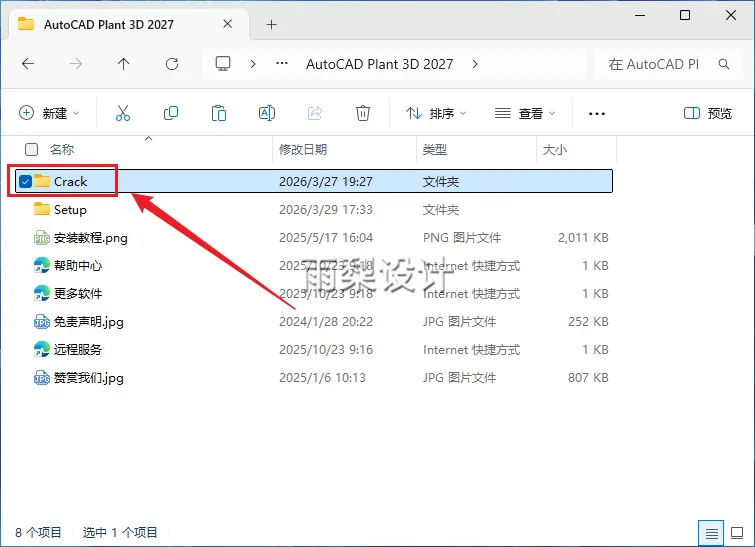Click the search magnifier icon
The width and height of the screenshot is (755, 547).
point(724,64)
